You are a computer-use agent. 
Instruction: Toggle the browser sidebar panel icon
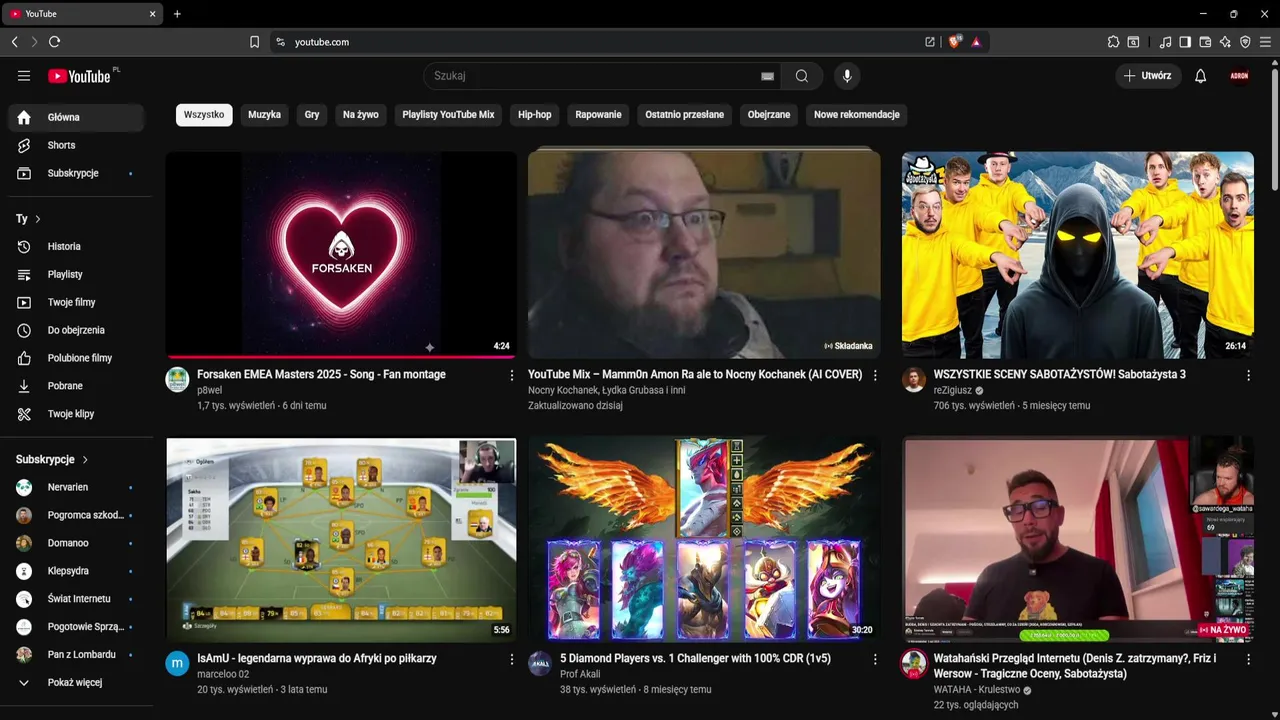coord(1185,42)
